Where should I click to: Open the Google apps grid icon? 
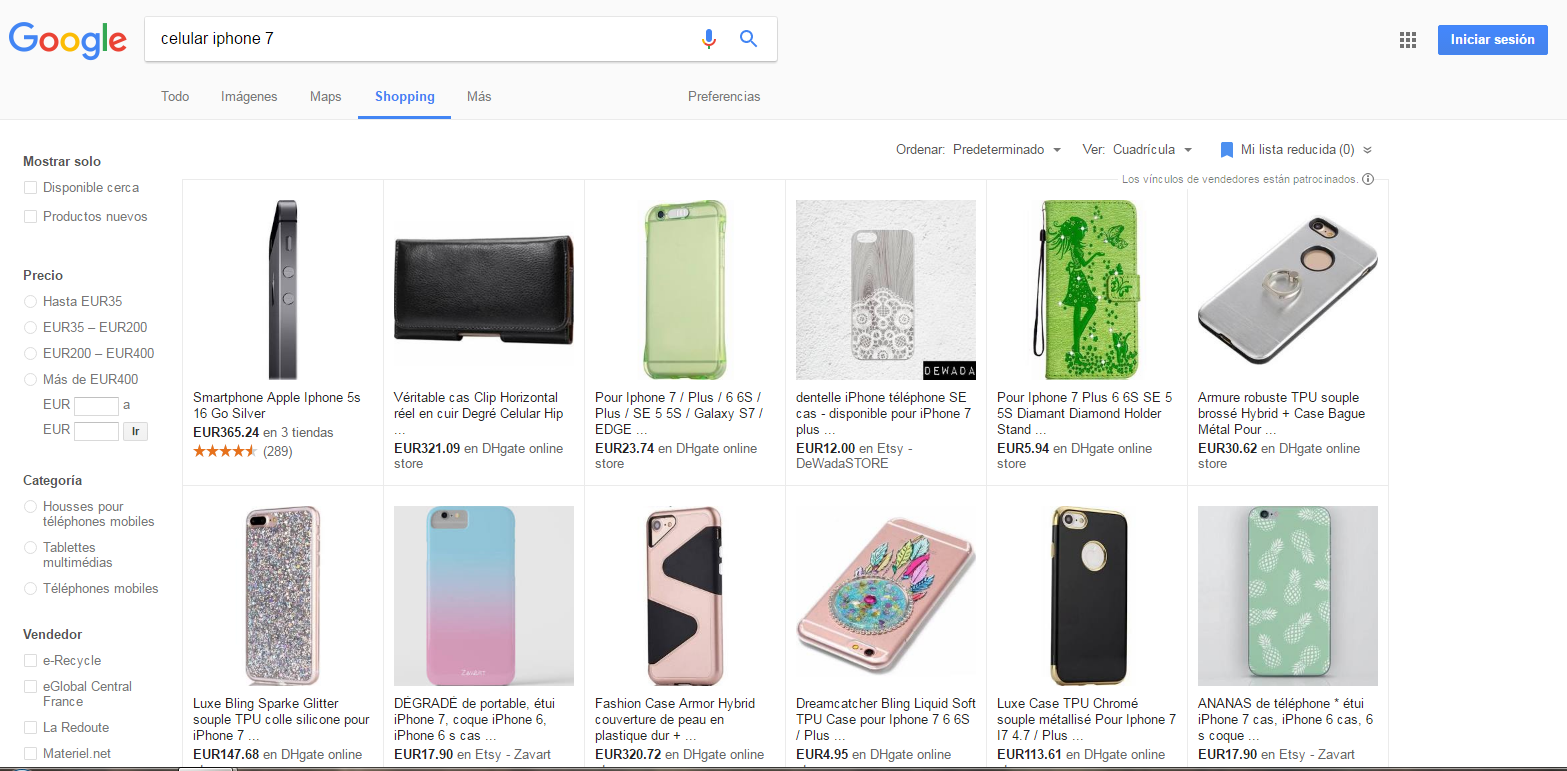(x=1408, y=40)
